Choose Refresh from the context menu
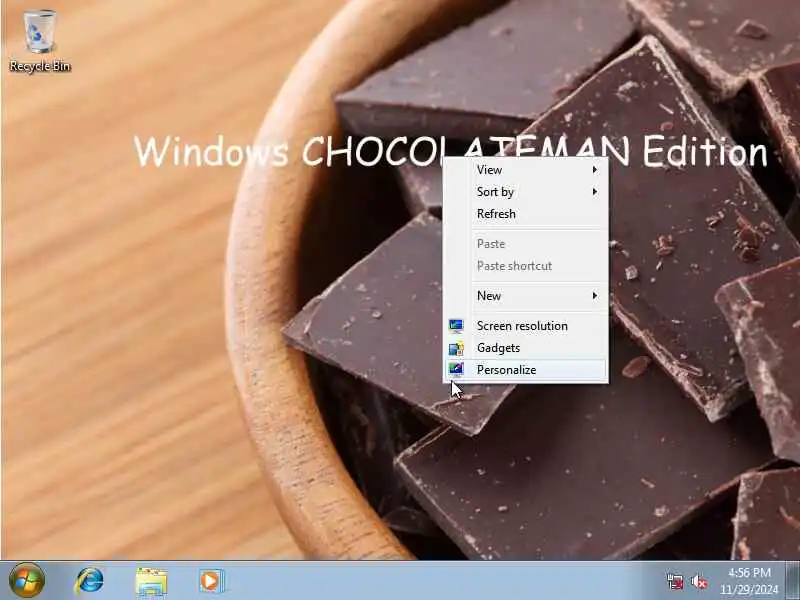 [526, 214]
